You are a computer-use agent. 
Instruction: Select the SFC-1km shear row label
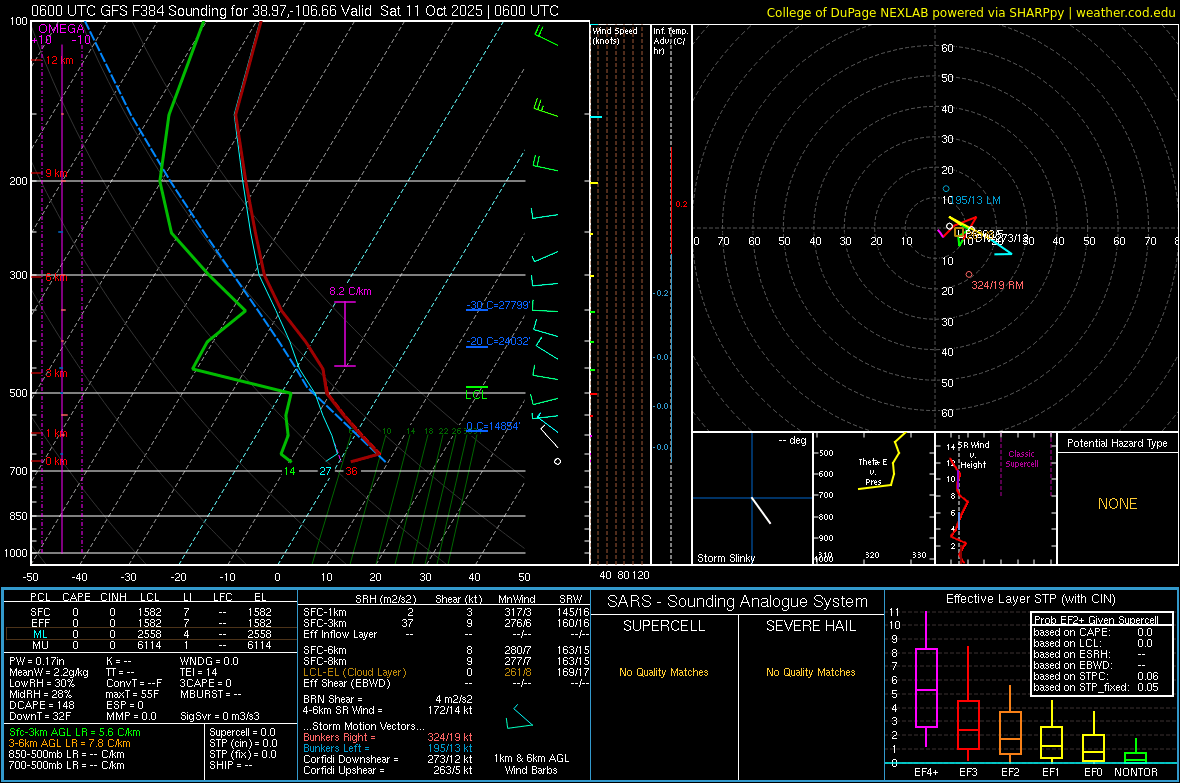[325, 612]
